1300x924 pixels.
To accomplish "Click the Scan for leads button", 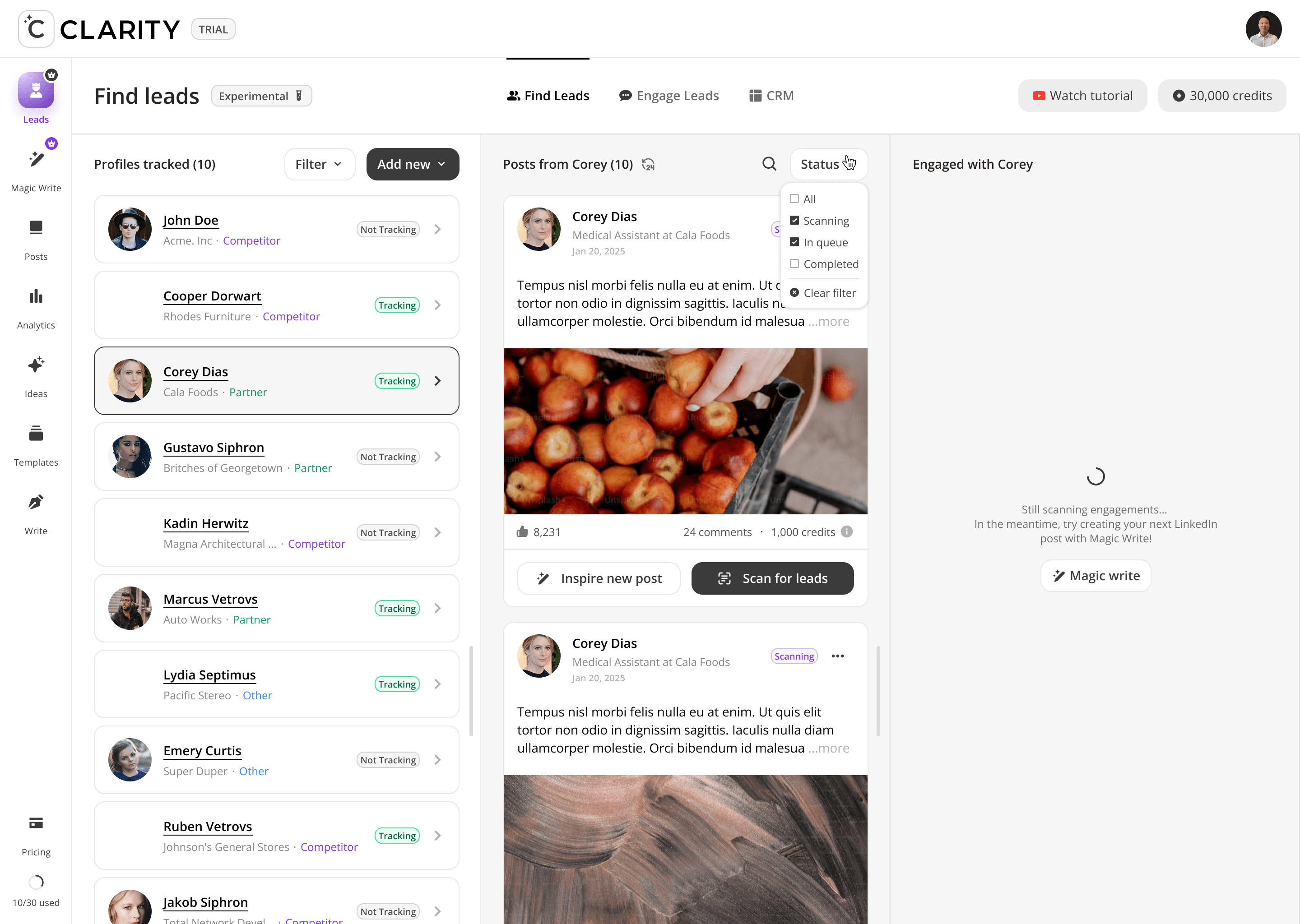I will pos(772,578).
